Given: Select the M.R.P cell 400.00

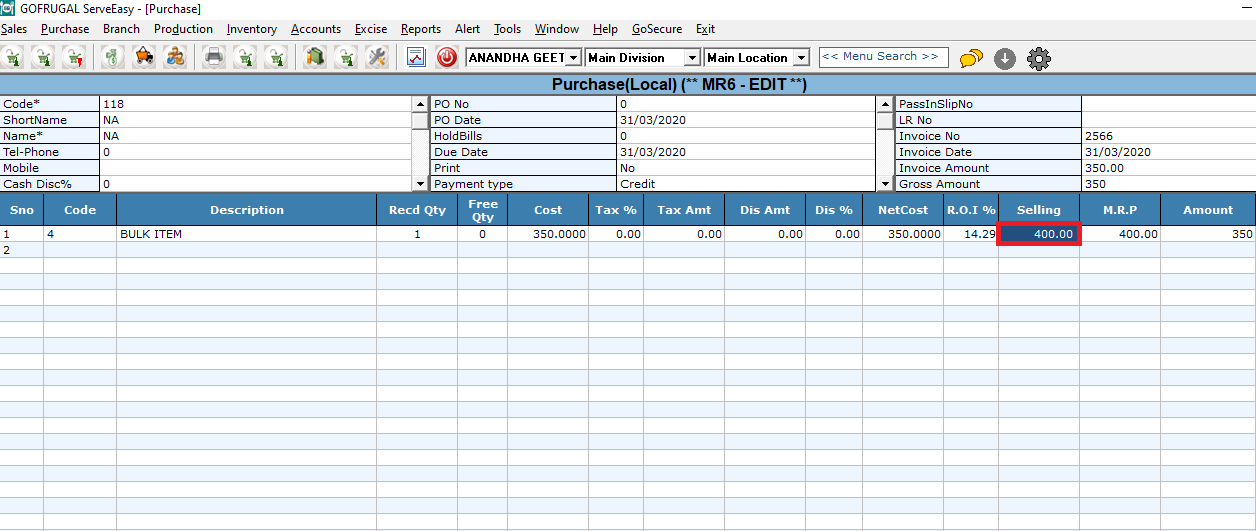Looking at the screenshot, I should click(x=1121, y=234).
